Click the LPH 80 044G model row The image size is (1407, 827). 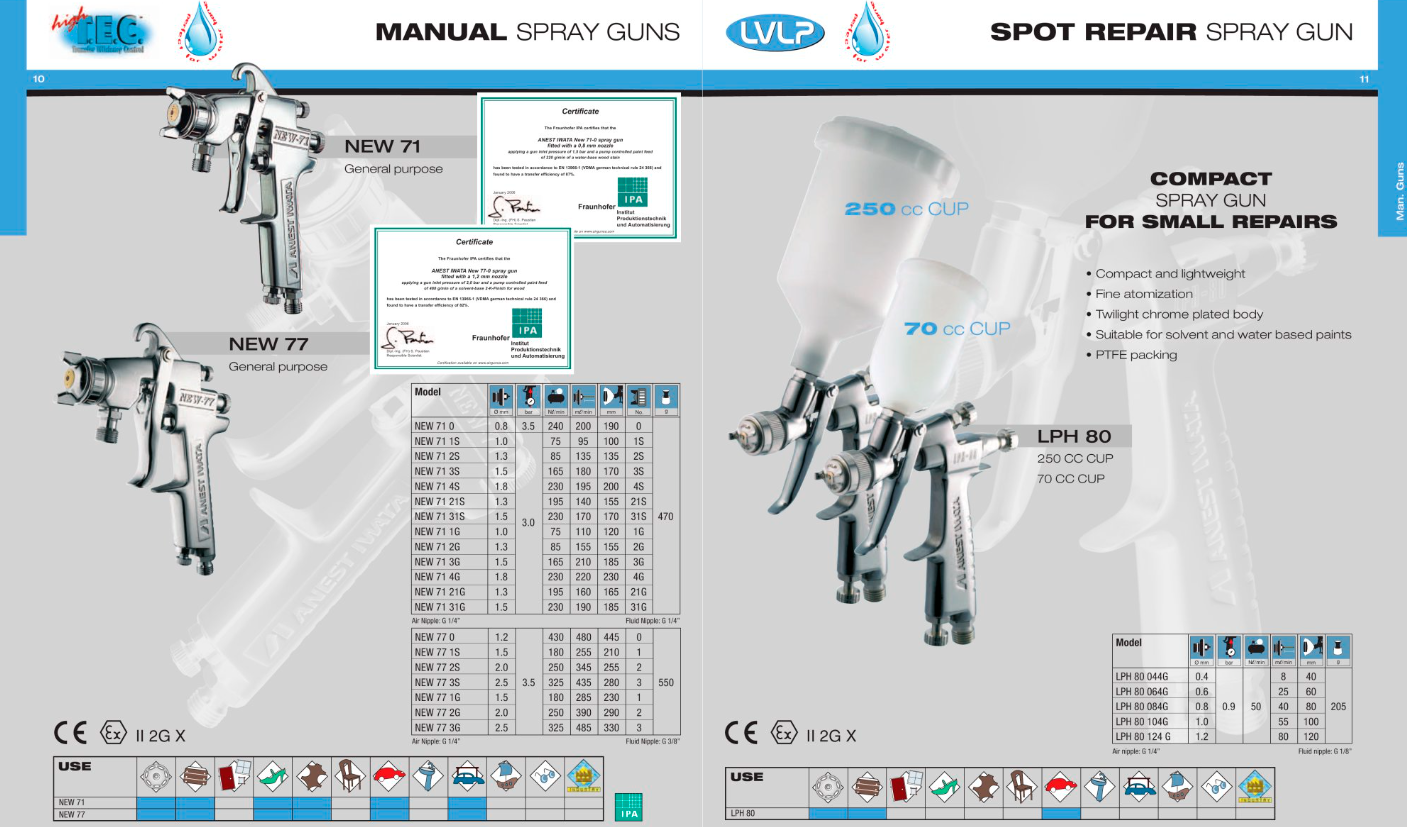[1233, 676]
